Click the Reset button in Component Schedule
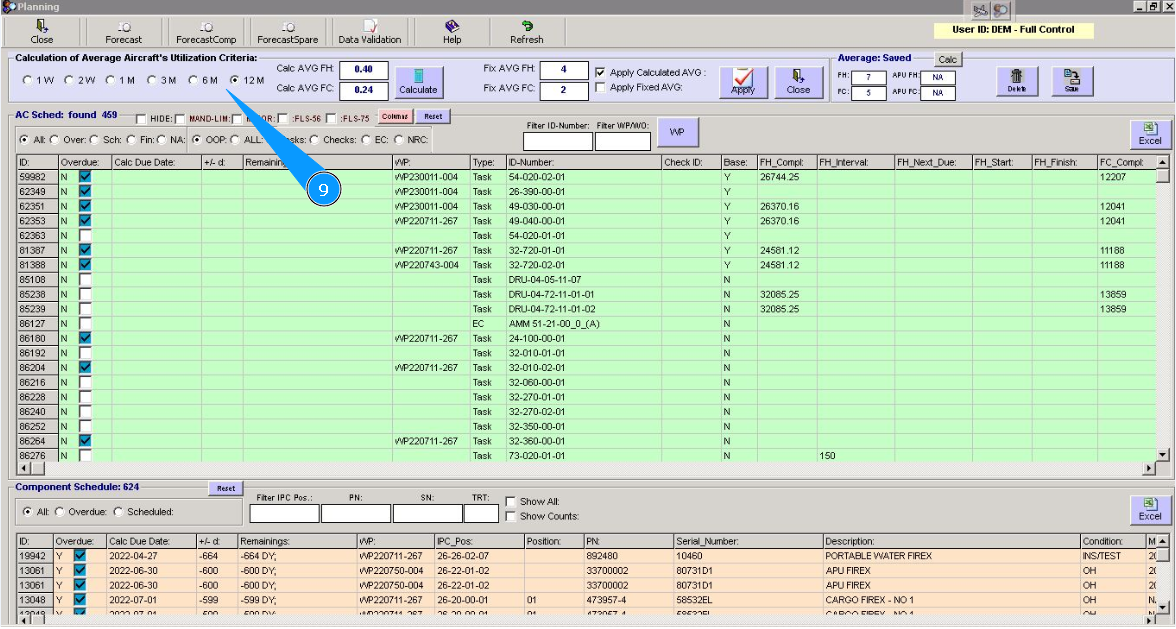This screenshot has width=1176, height=629. 226,488
